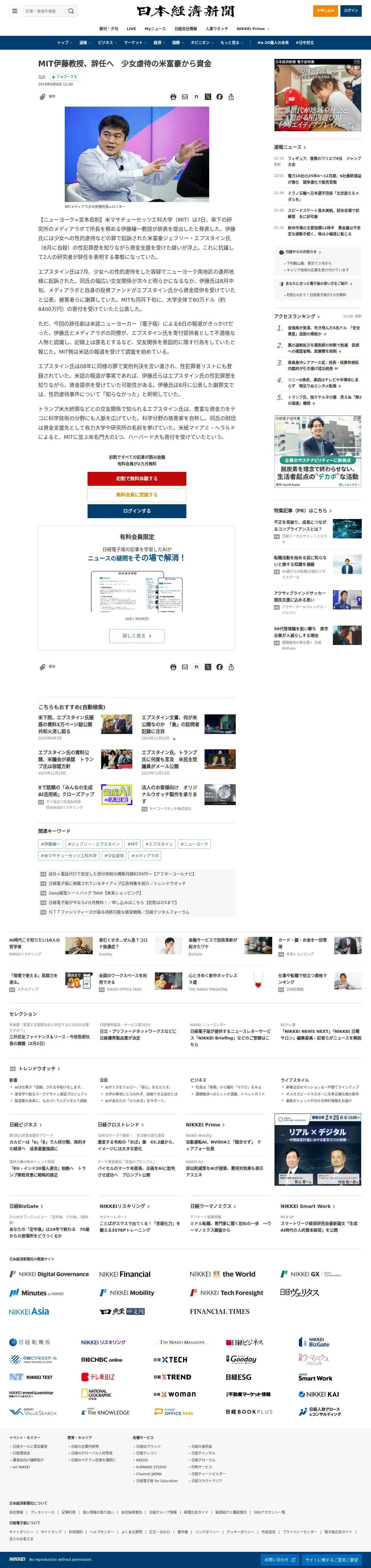This screenshot has height=1568, width=371.
Task: Open the NIKKEI Mobility logo
Action: coord(127,1293)
